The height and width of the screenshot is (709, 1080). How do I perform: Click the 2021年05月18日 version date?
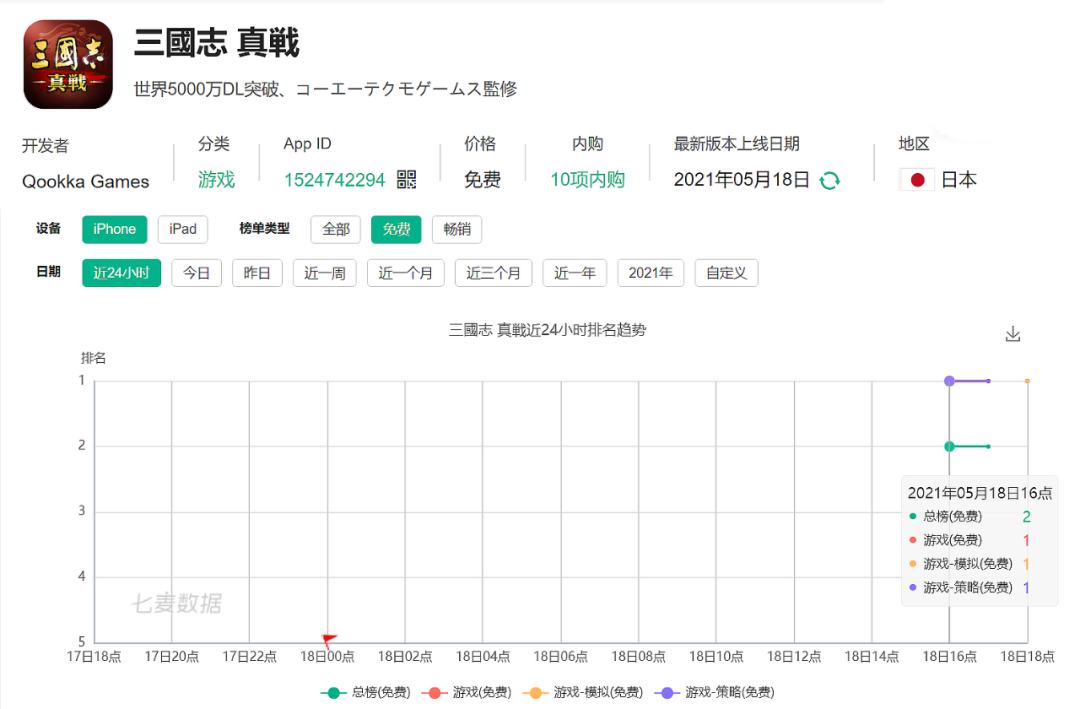point(741,180)
